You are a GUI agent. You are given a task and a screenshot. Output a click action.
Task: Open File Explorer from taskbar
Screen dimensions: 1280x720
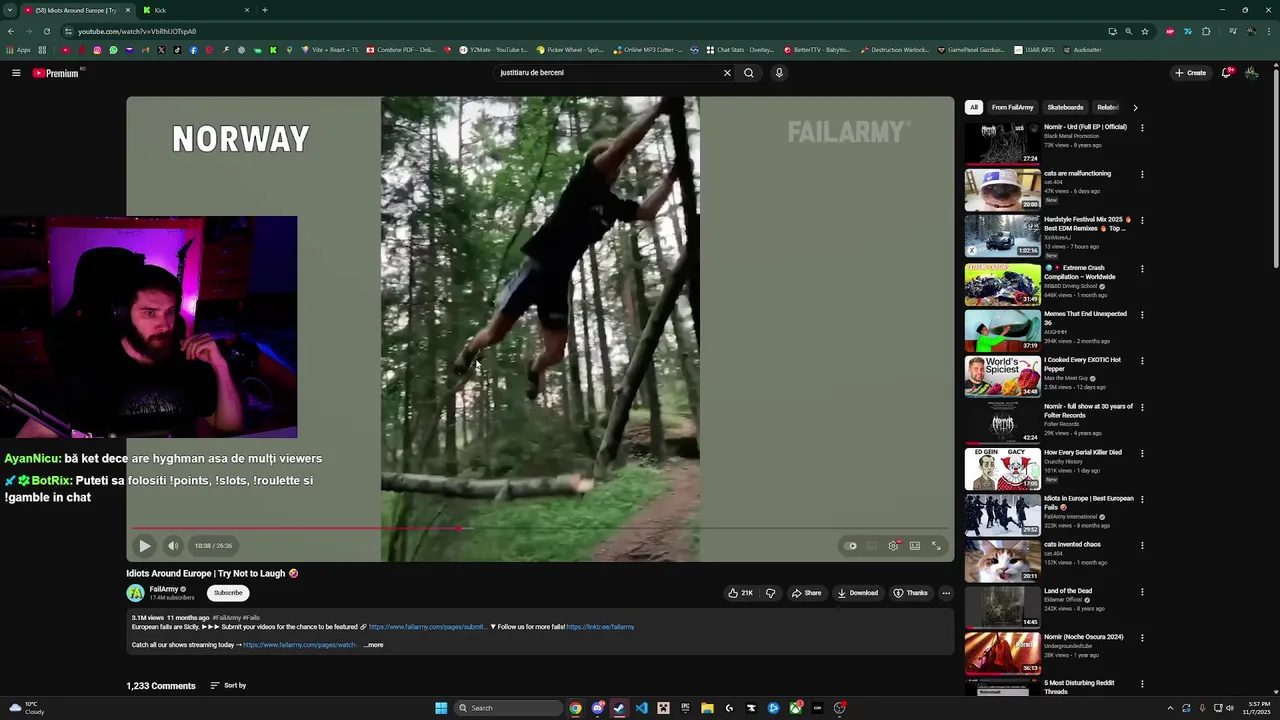point(707,708)
